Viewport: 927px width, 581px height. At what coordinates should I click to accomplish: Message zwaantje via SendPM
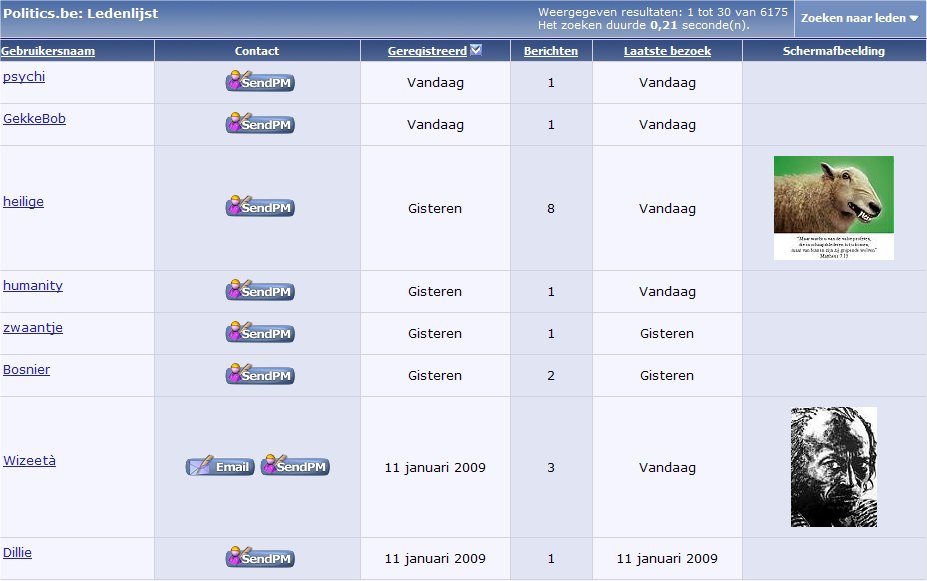pos(260,333)
